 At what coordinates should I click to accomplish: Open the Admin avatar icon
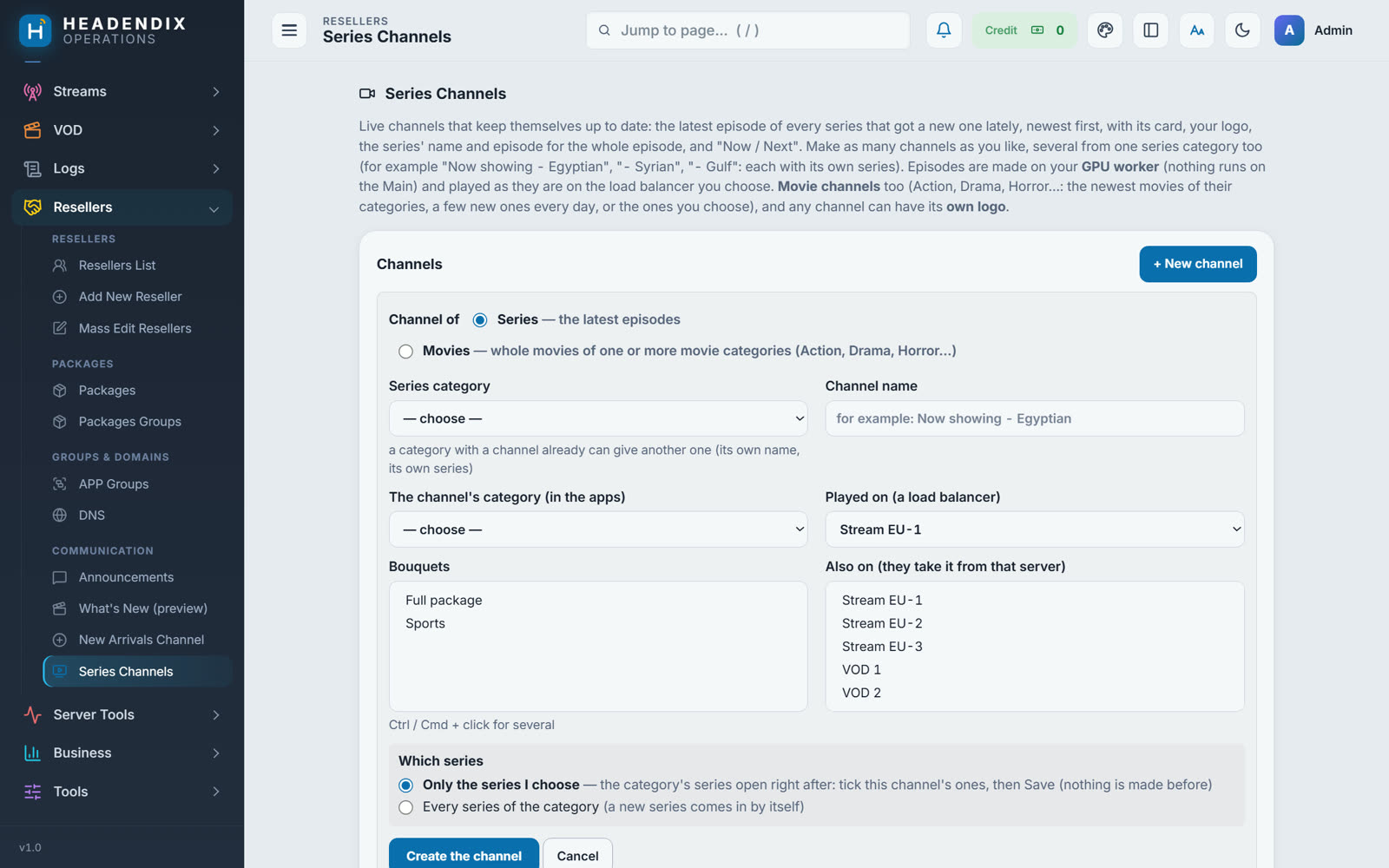coord(1289,30)
